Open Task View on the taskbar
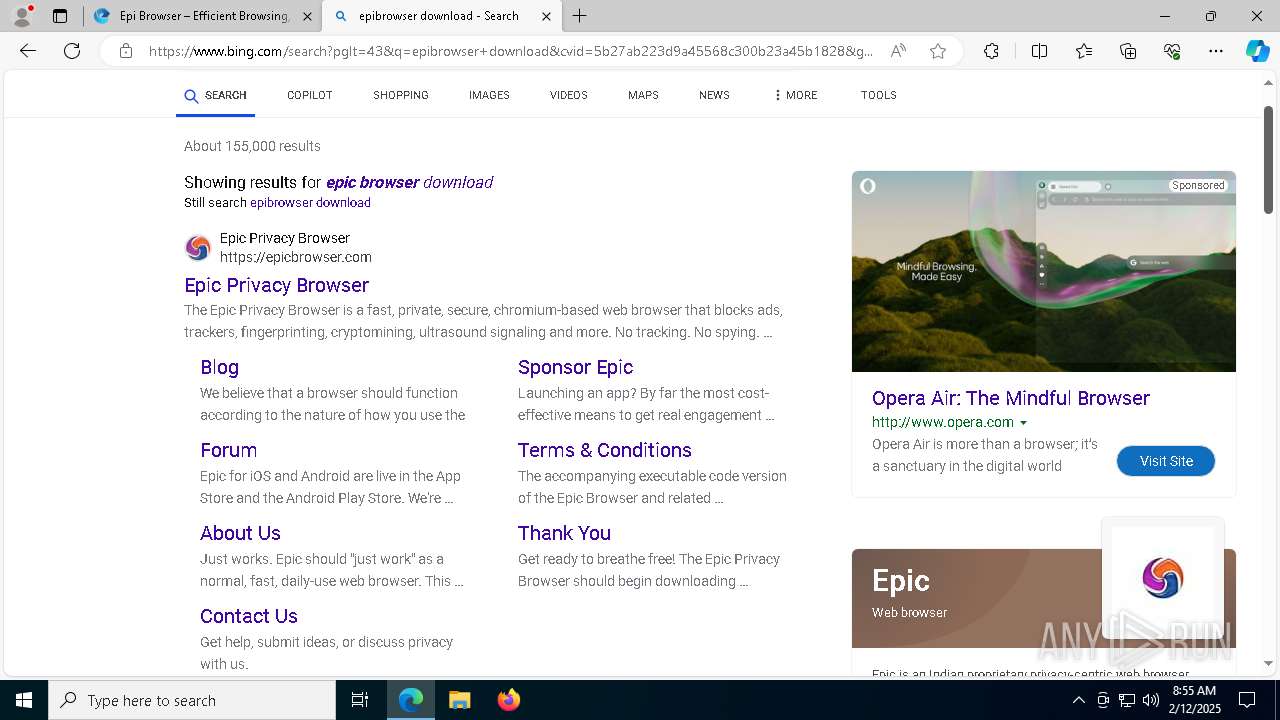1280x720 pixels. pyautogui.click(x=360, y=700)
